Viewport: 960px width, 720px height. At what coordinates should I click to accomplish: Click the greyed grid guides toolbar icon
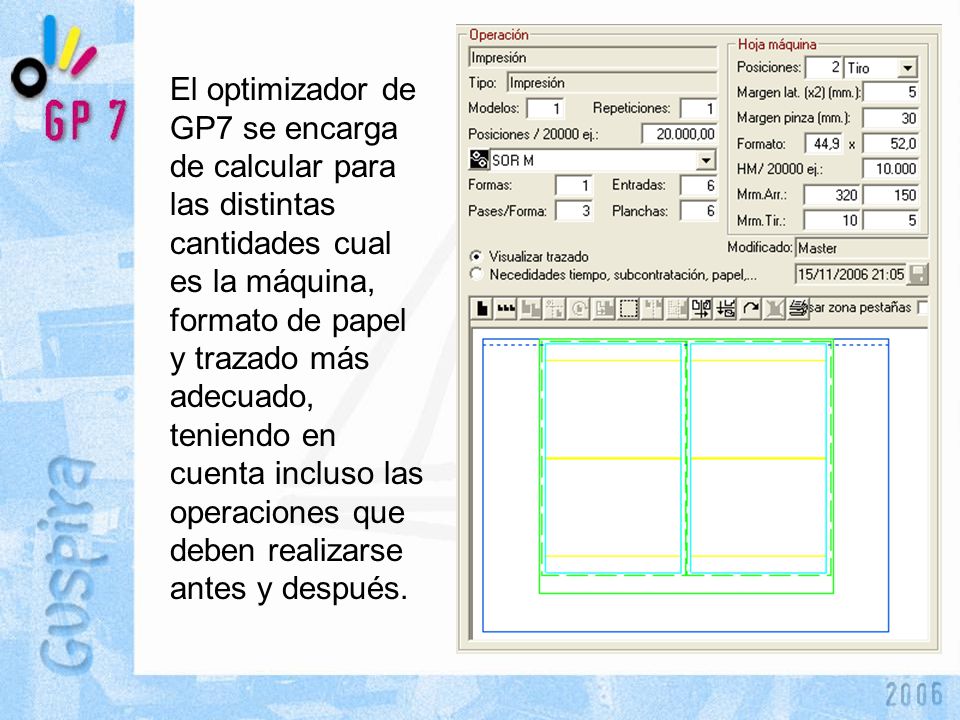coord(555,308)
